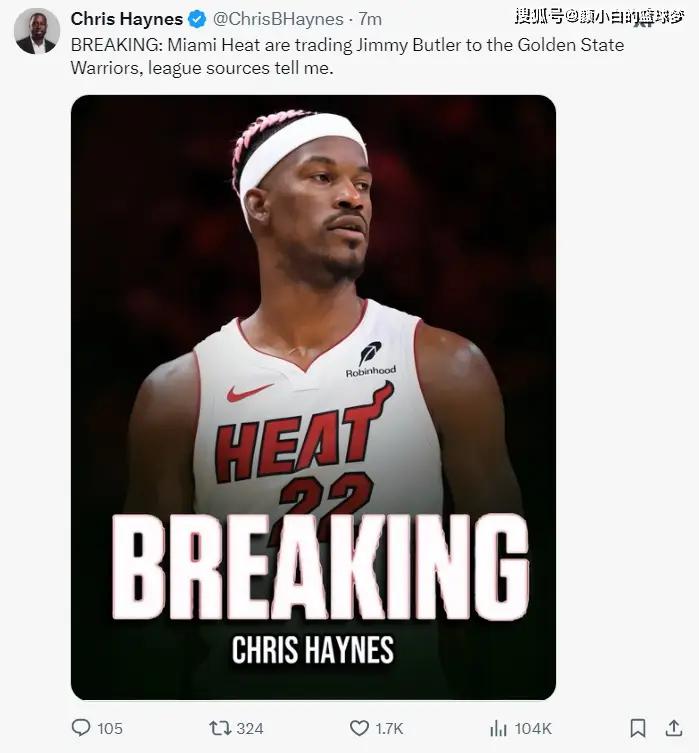The image size is (699, 753).
Task: Click the 324 retweets count
Action: click(250, 729)
